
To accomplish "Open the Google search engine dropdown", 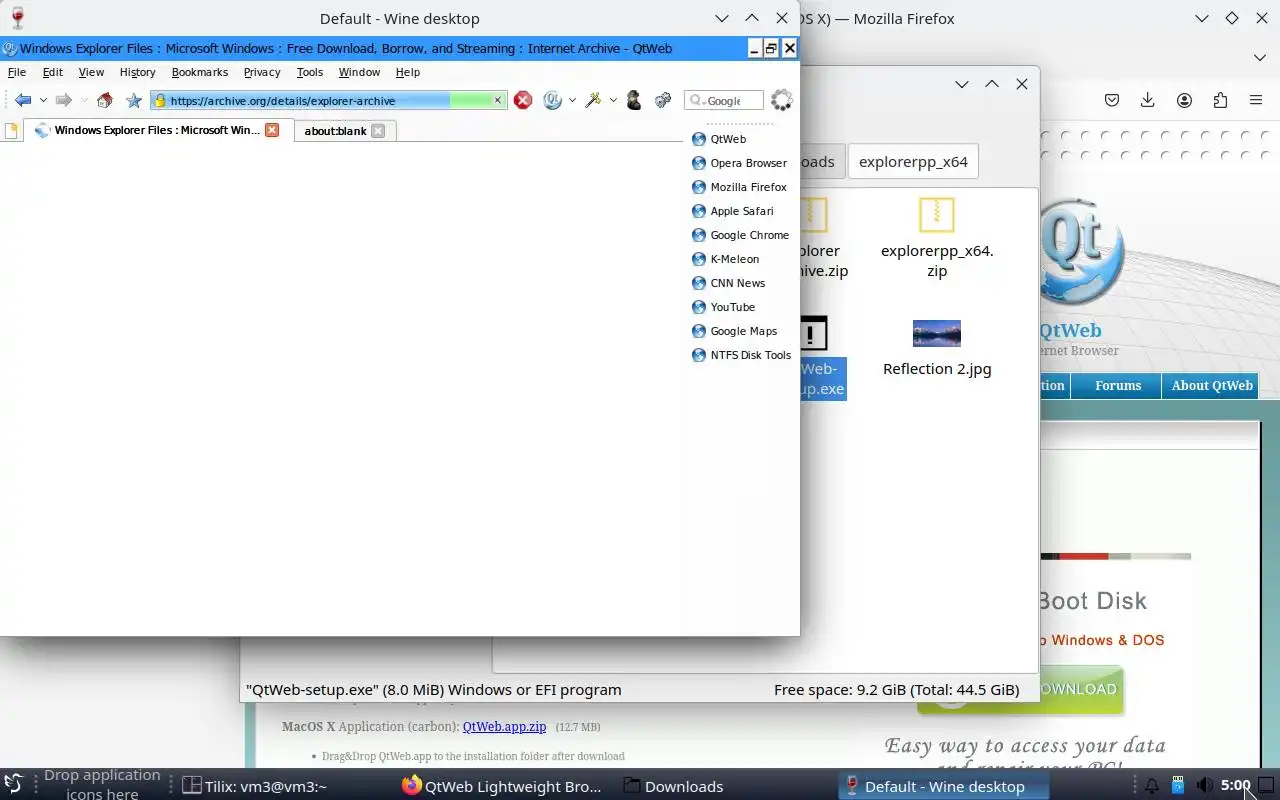I will [x=697, y=101].
